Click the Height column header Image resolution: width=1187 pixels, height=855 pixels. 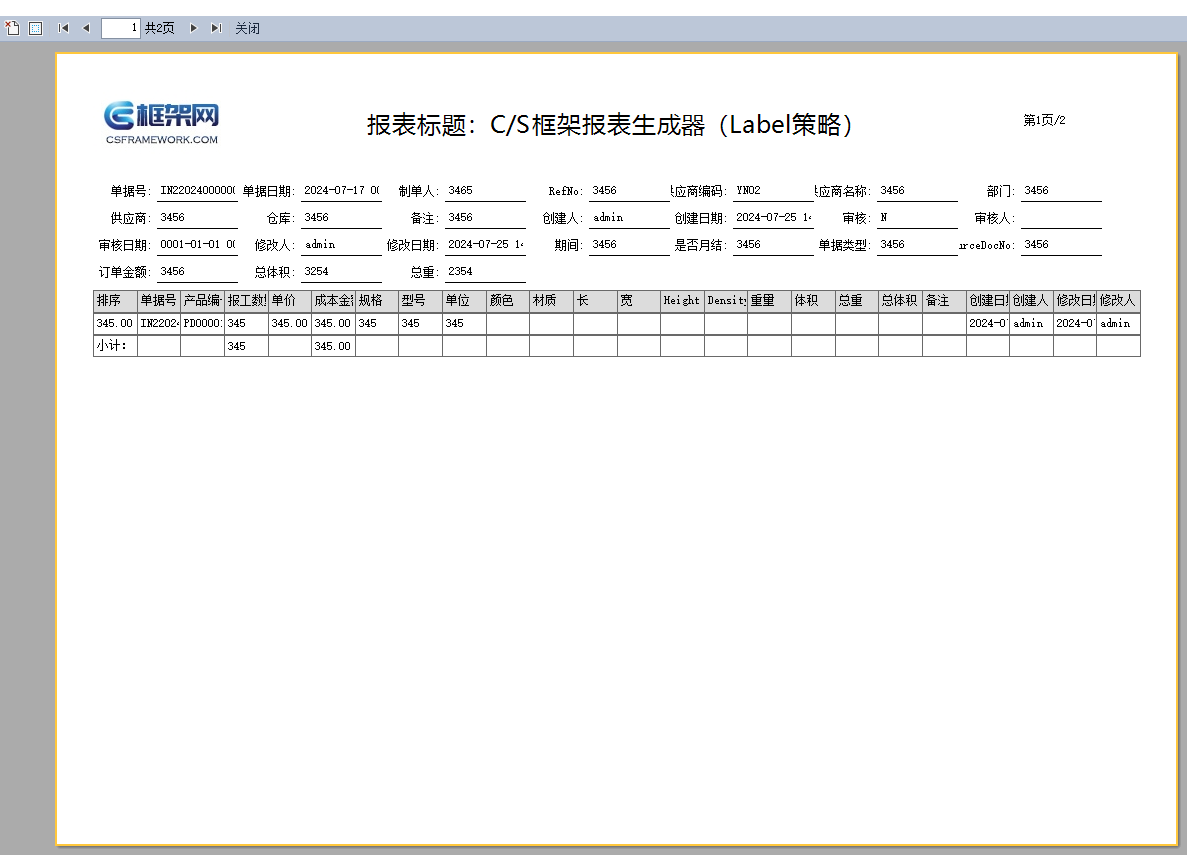(x=682, y=301)
